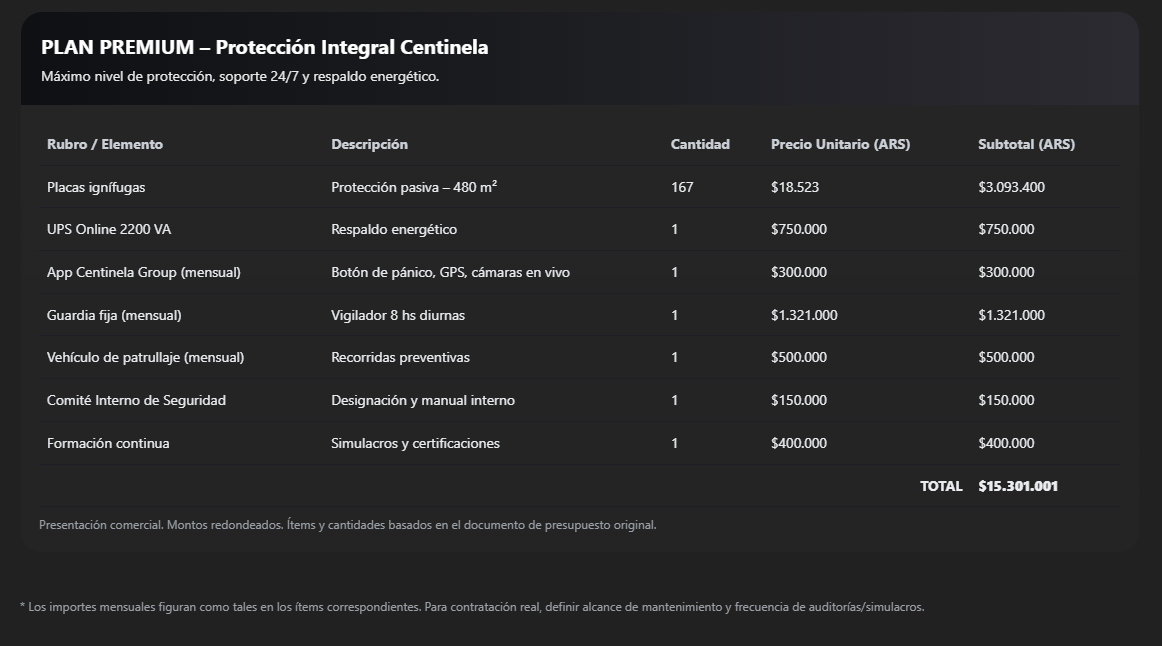Image resolution: width=1162 pixels, height=646 pixels.
Task: Click the "Cantidad" column header
Action: click(700, 144)
